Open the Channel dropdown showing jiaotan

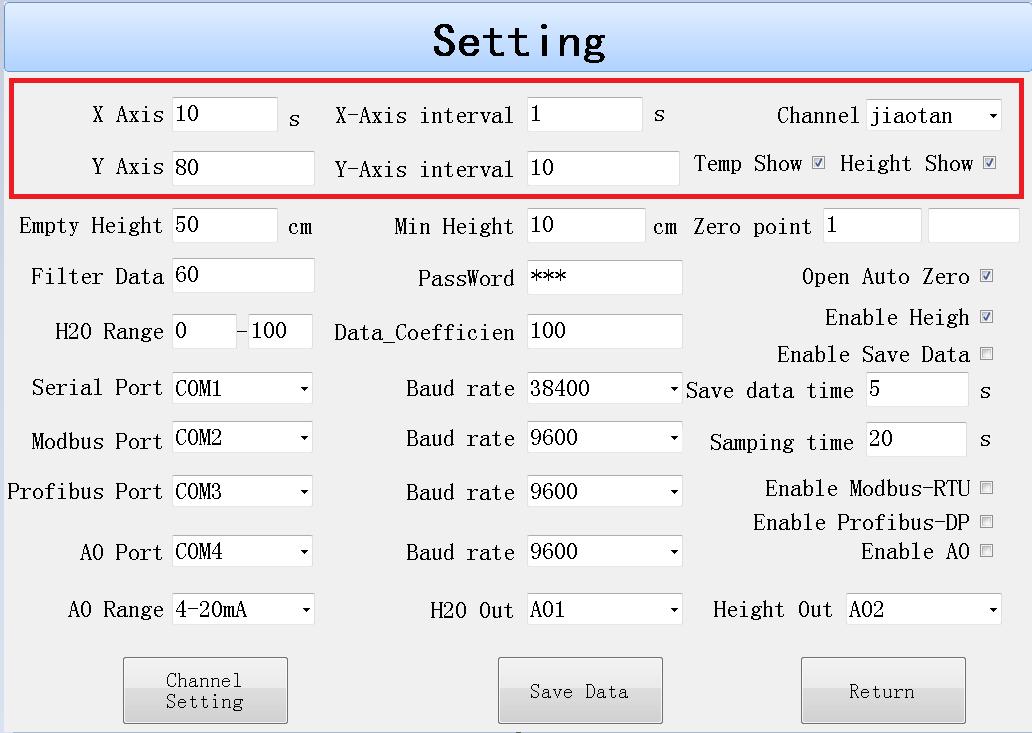[933, 116]
